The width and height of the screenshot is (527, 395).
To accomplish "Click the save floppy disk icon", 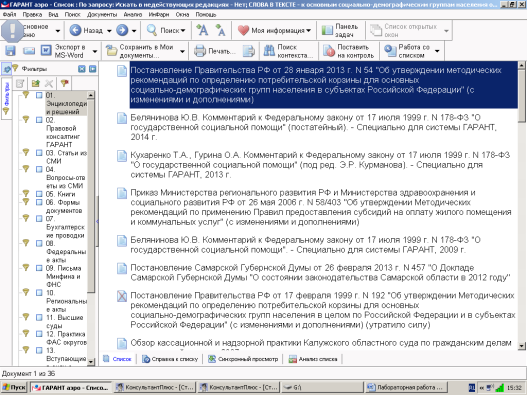I will click(10, 51).
